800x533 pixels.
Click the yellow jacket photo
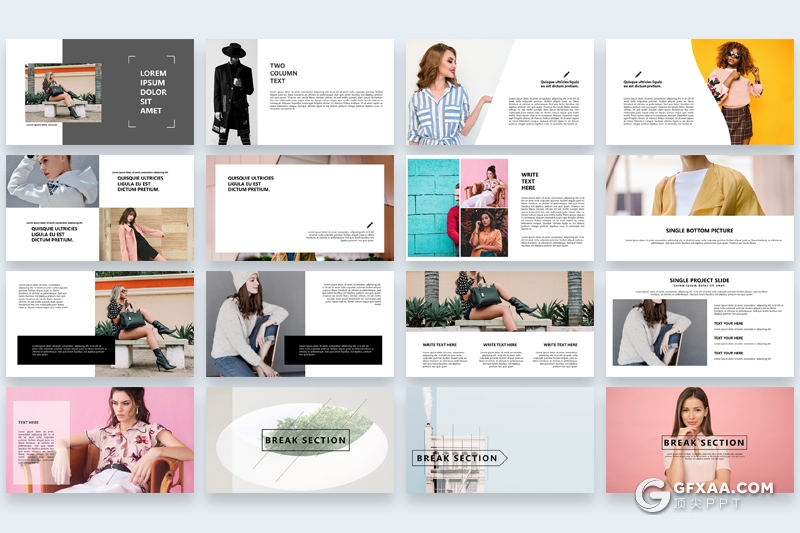pyautogui.click(x=699, y=185)
